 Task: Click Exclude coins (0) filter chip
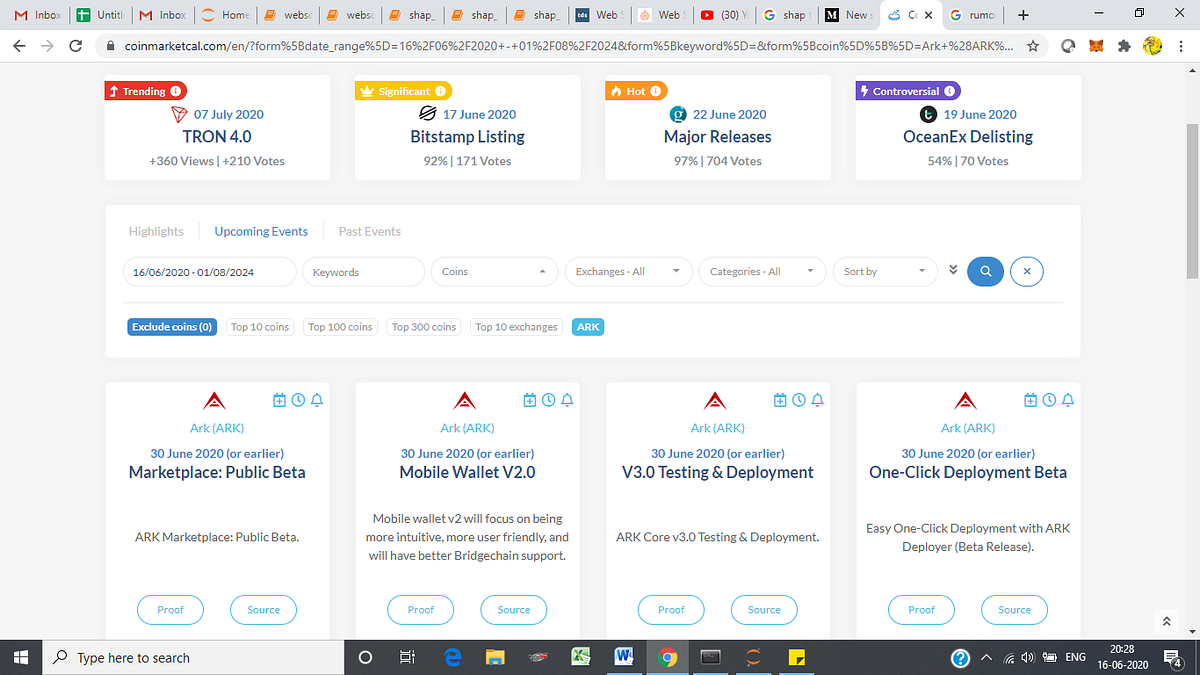pos(172,326)
